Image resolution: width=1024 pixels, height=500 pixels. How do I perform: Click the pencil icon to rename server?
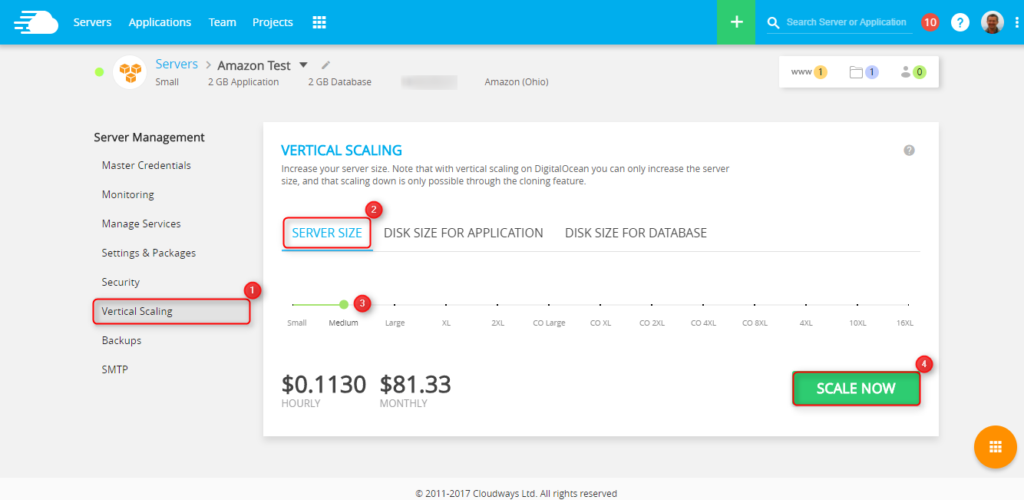pyautogui.click(x=326, y=66)
